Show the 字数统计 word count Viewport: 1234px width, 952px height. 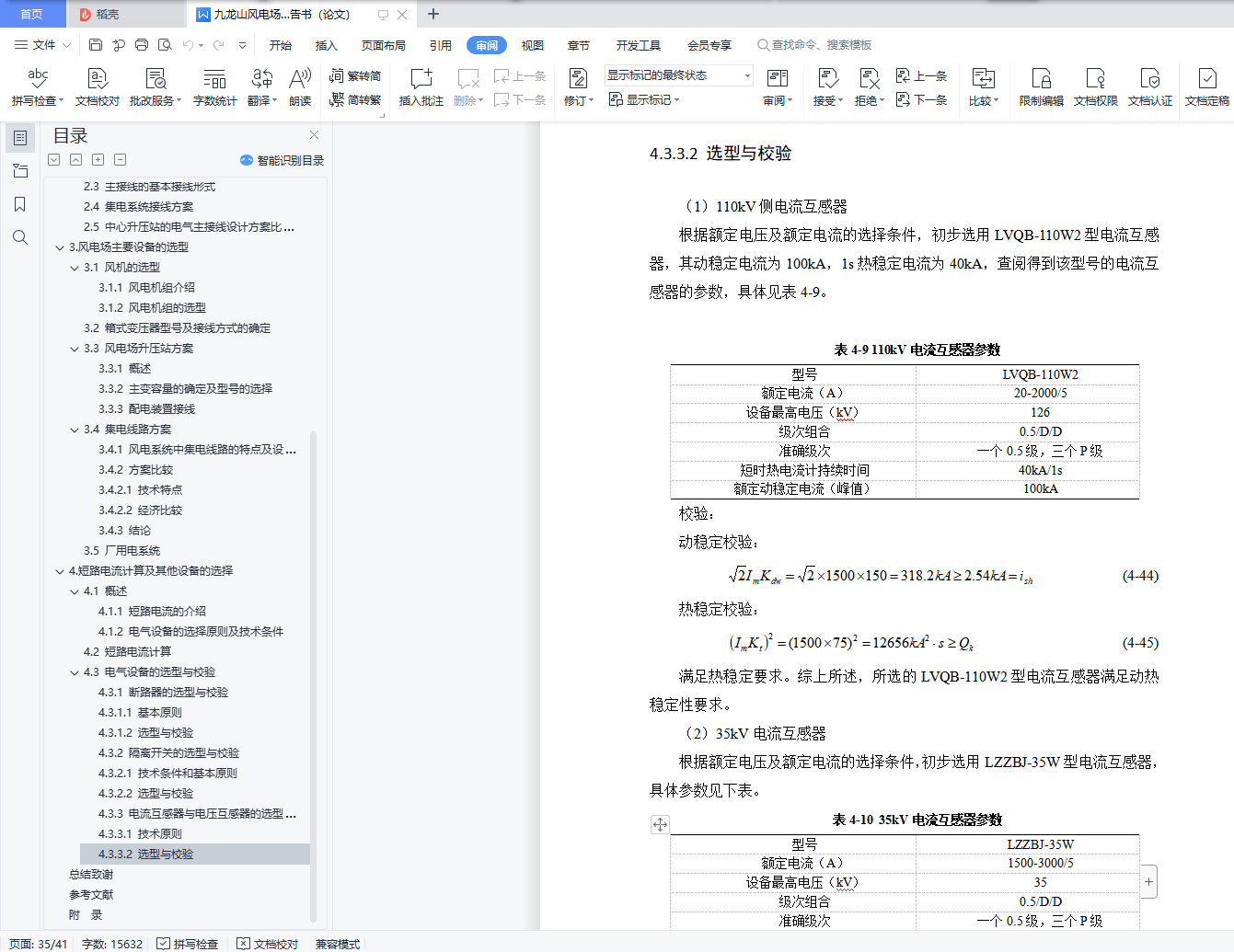(x=214, y=87)
